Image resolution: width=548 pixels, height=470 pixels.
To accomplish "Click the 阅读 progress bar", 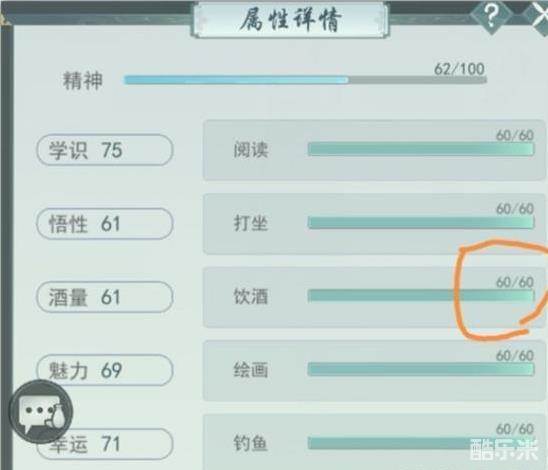I will tap(421, 149).
